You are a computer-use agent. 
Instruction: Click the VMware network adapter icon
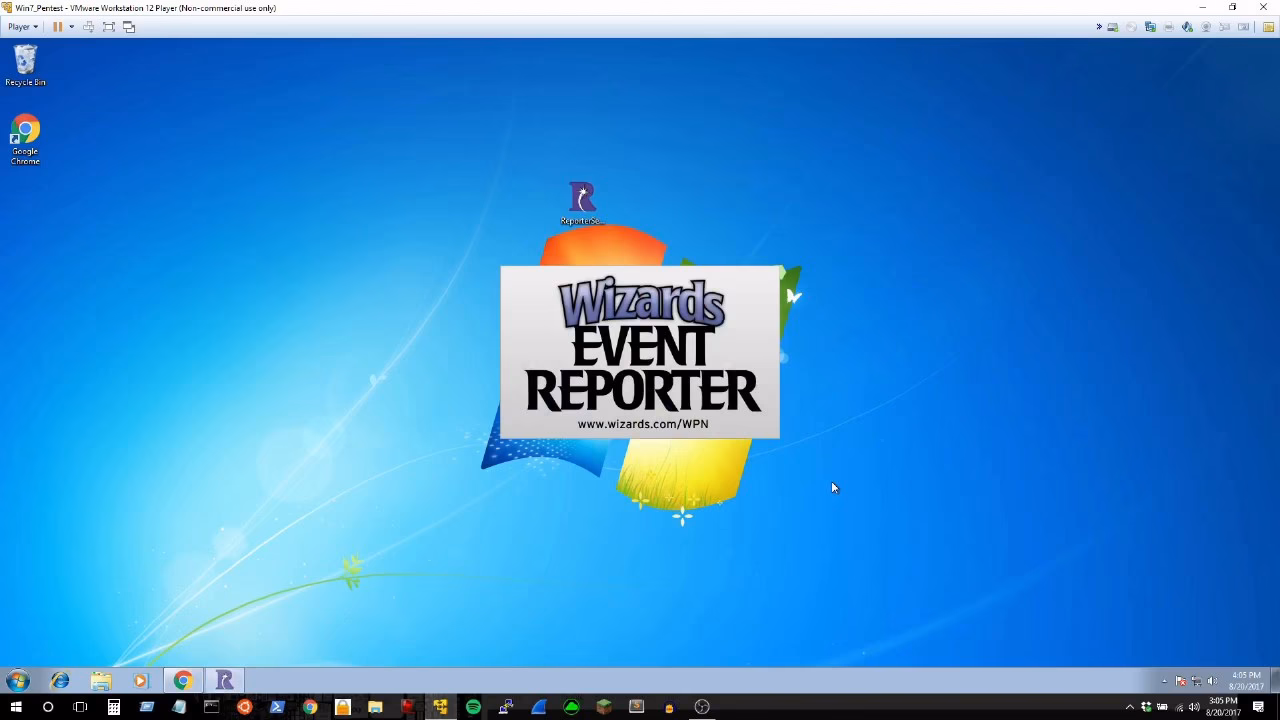point(1150,27)
